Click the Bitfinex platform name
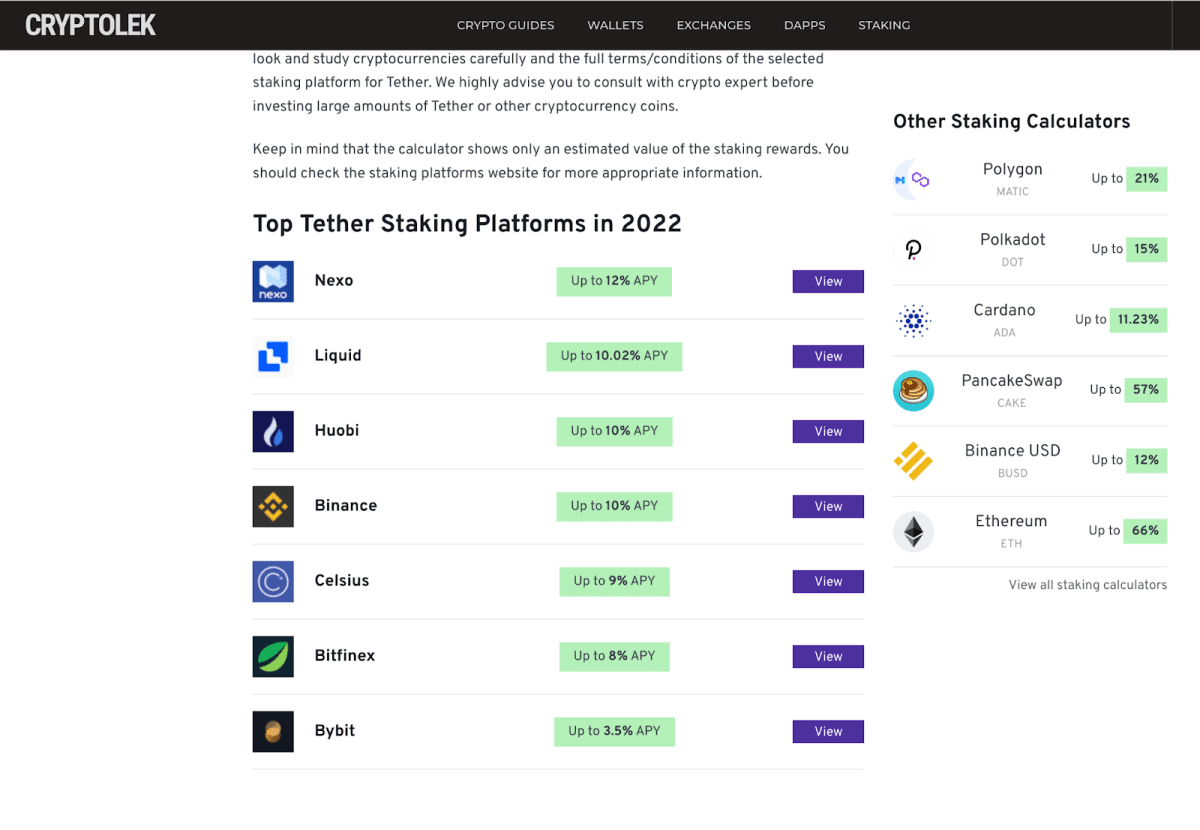This screenshot has height=830, width=1200. point(345,656)
